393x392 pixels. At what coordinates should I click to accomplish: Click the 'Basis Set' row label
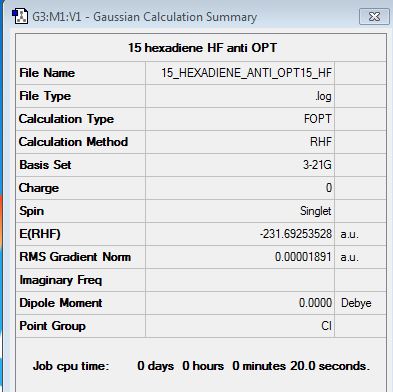45,165
